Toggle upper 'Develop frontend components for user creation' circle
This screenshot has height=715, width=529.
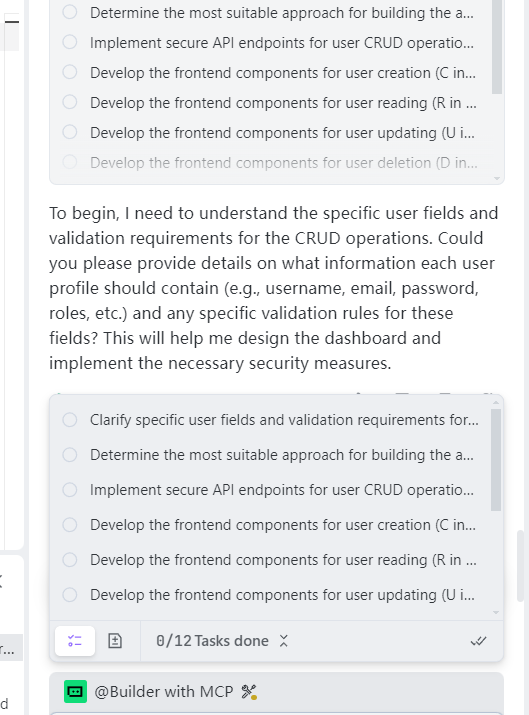pos(70,72)
